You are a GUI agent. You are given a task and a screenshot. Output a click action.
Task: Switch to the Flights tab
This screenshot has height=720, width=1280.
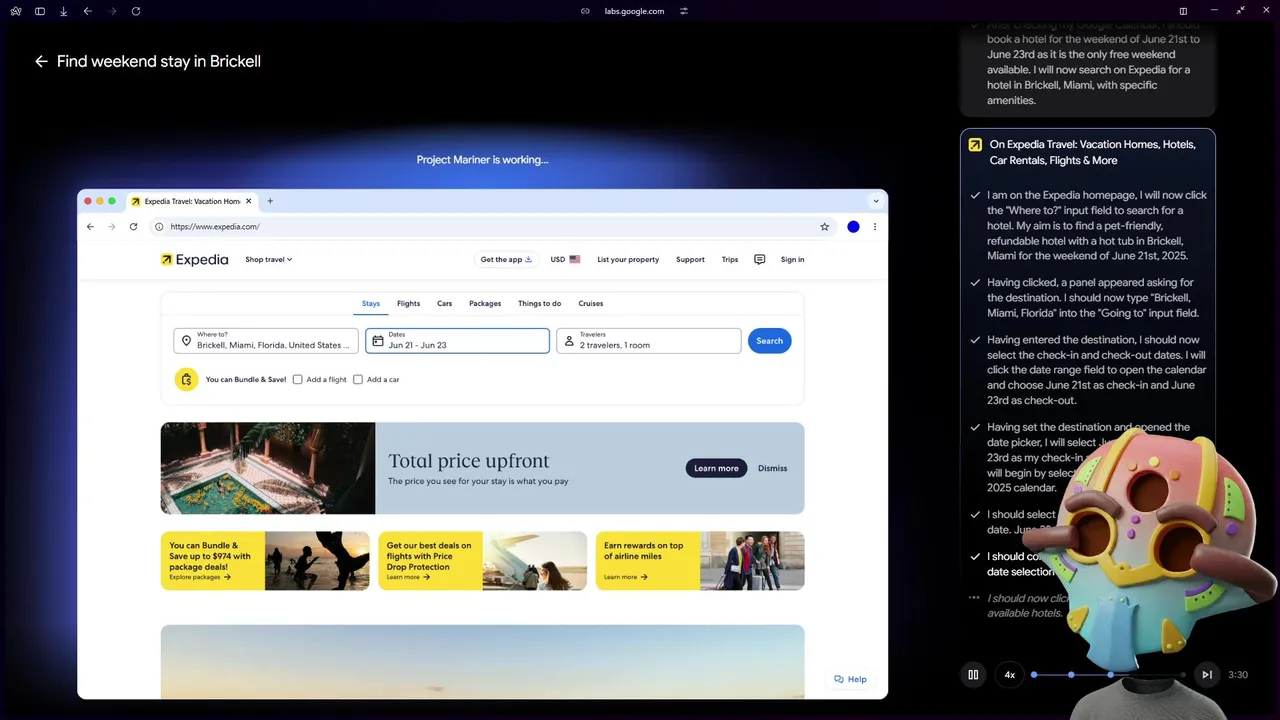click(408, 303)
